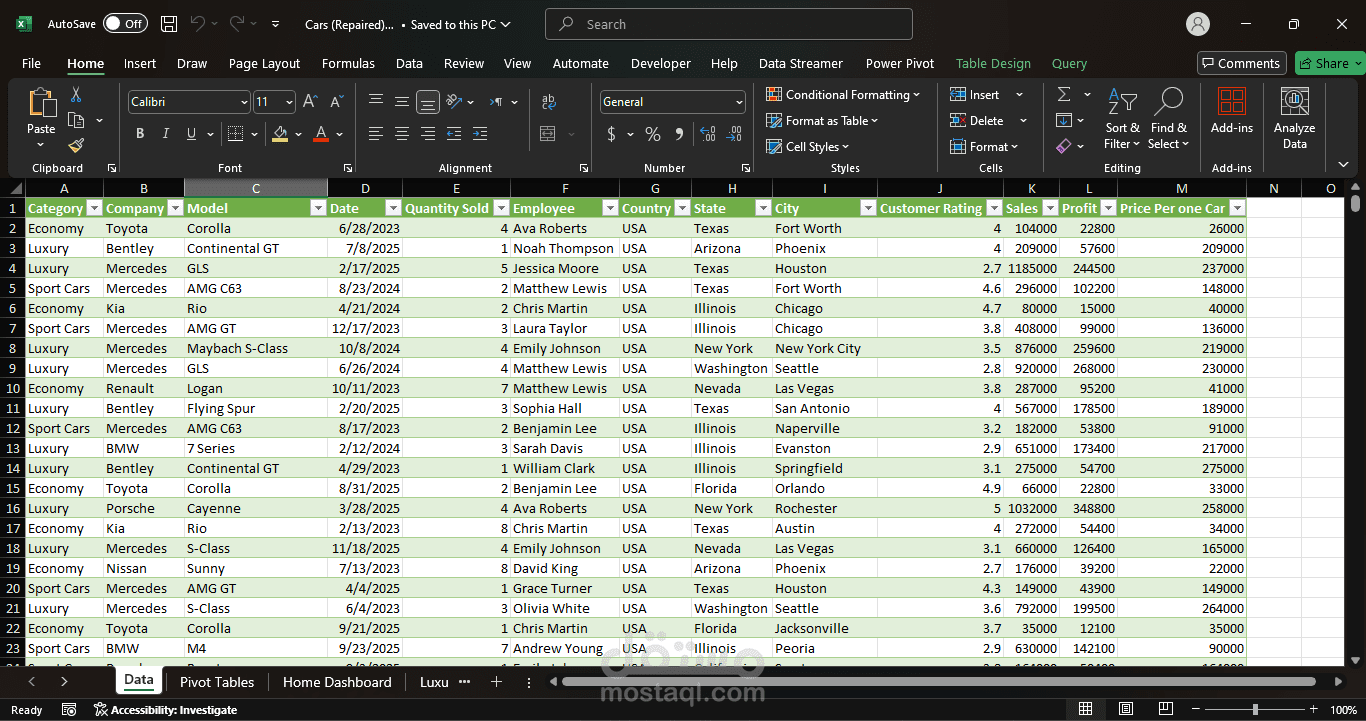Apply the Borders icon
This screenshot has height=721, width=1366.
[235, 134]
